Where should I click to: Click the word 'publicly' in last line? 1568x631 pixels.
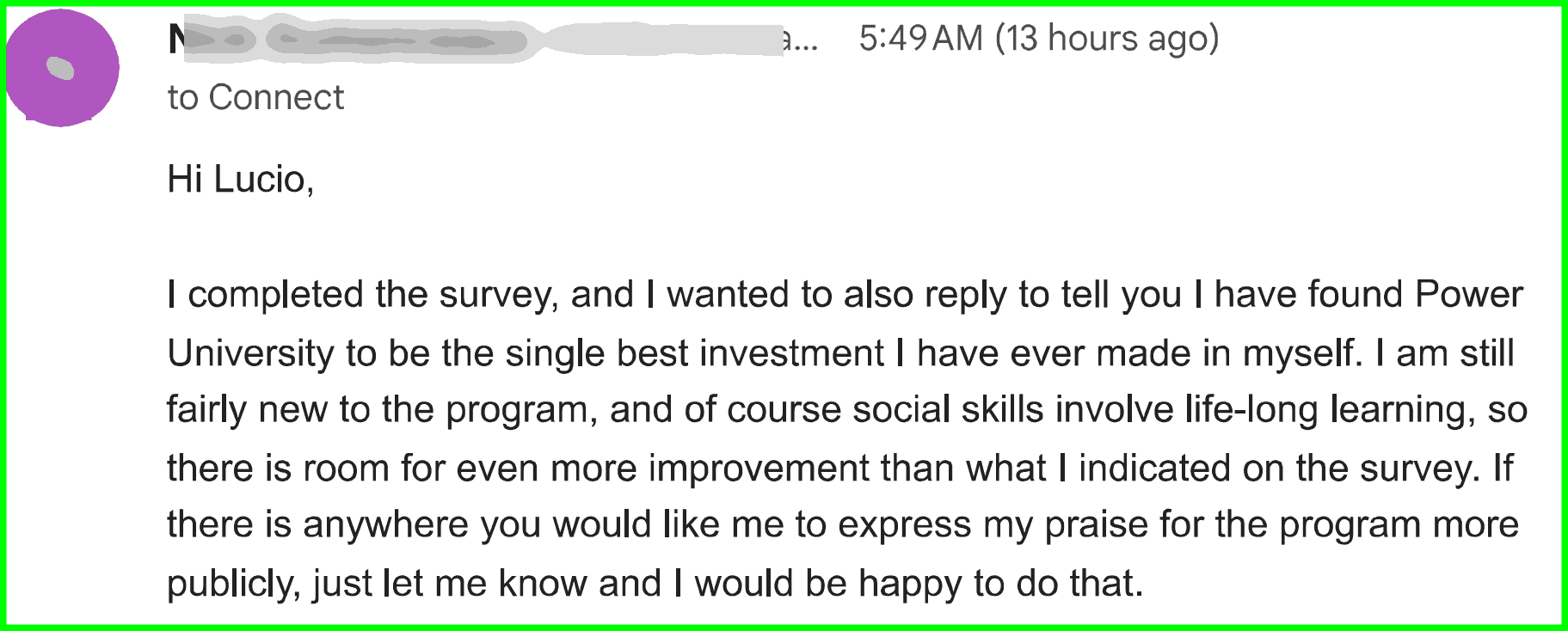click(x=232, y=584)
